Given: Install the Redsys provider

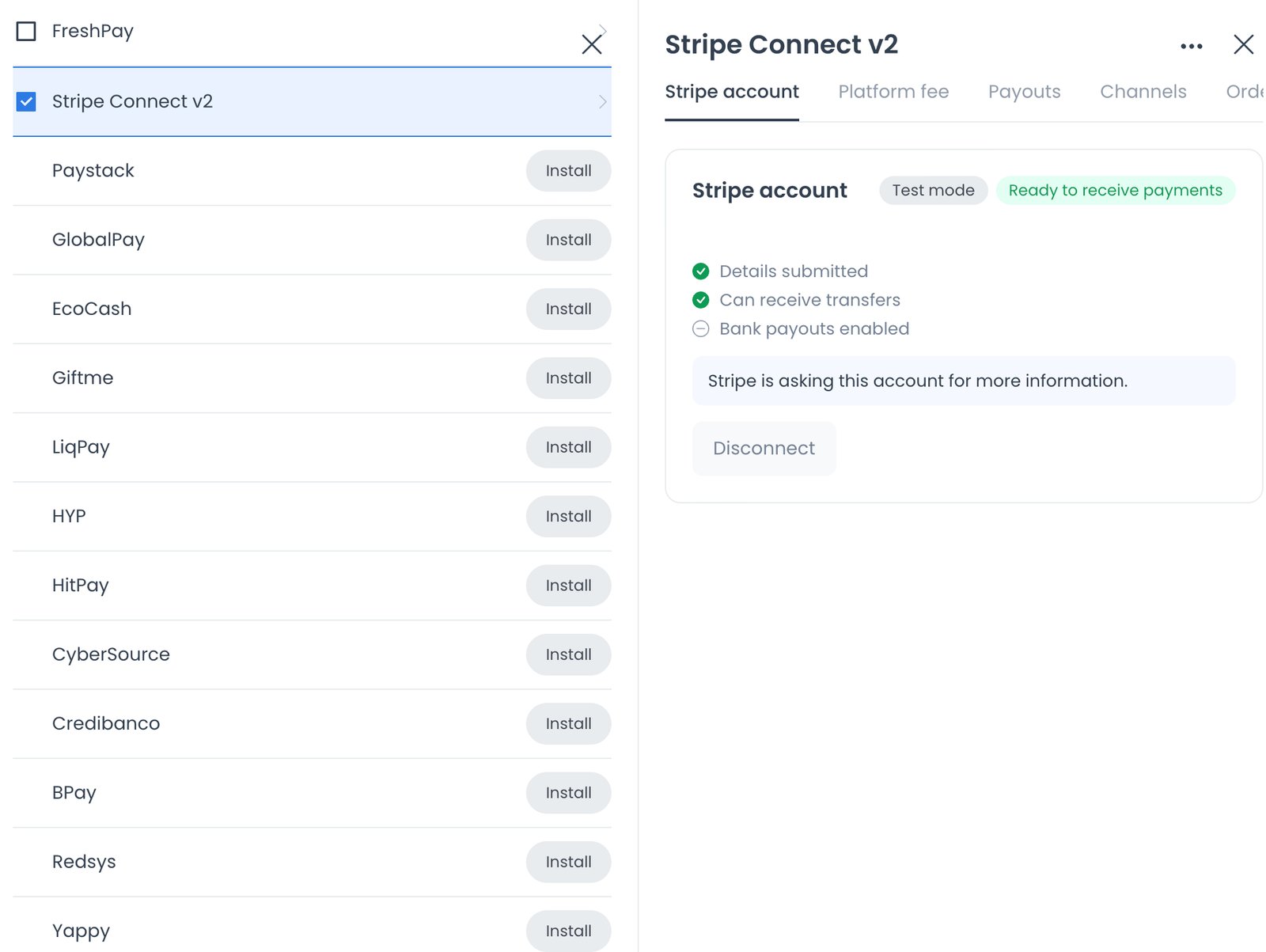Looking at the screenshot, I should (568, 862).
